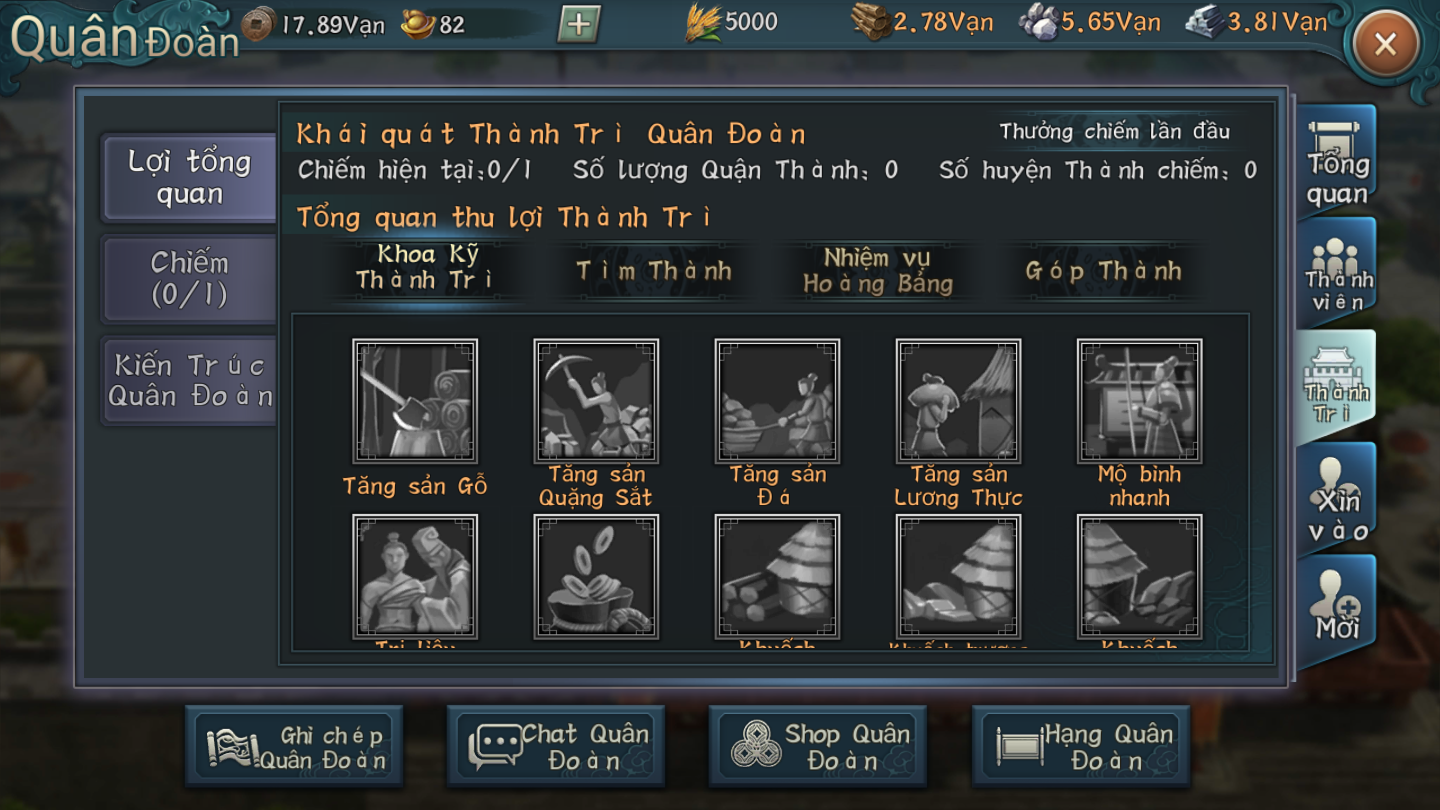Image resolution: width=1440 pixels, height=810 pixels.
Task: Choose the Tăng sản Đá technology icon
Action: [777, 401]
